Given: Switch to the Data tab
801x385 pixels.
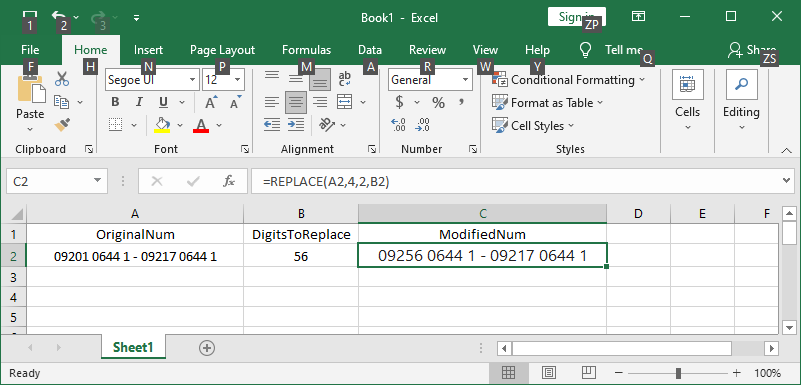Looking at the screenshot, I should (370, 50).
